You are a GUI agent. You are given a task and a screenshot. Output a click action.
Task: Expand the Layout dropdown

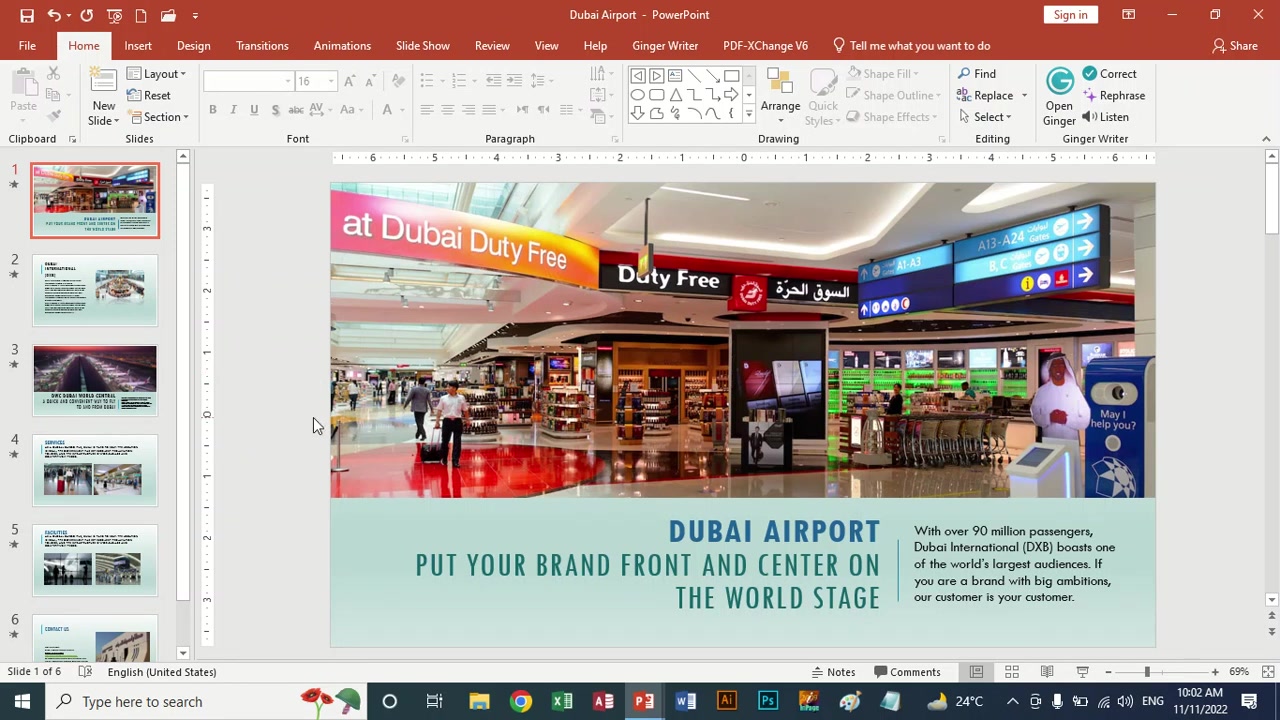coord(157,74)
